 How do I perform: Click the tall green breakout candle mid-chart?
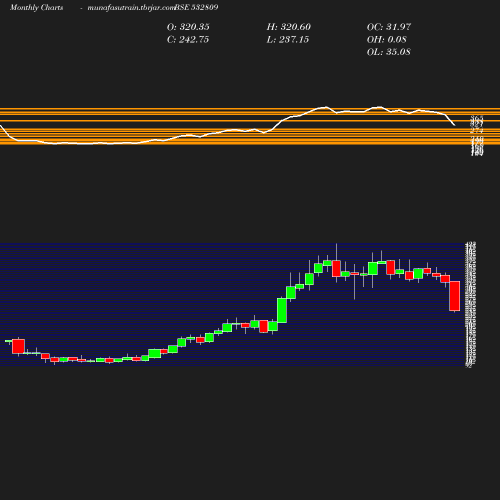282,310
